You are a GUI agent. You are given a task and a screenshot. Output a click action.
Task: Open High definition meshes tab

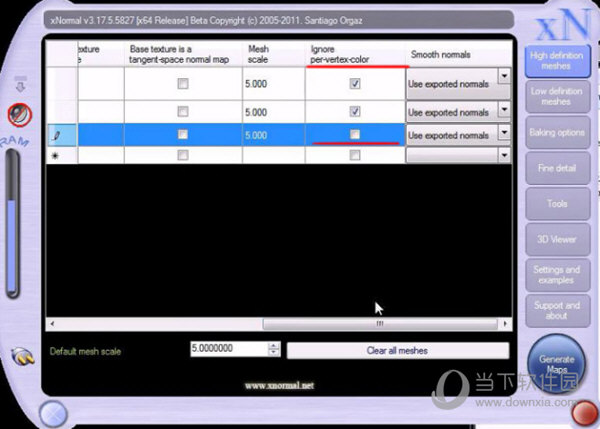[557, 61]
